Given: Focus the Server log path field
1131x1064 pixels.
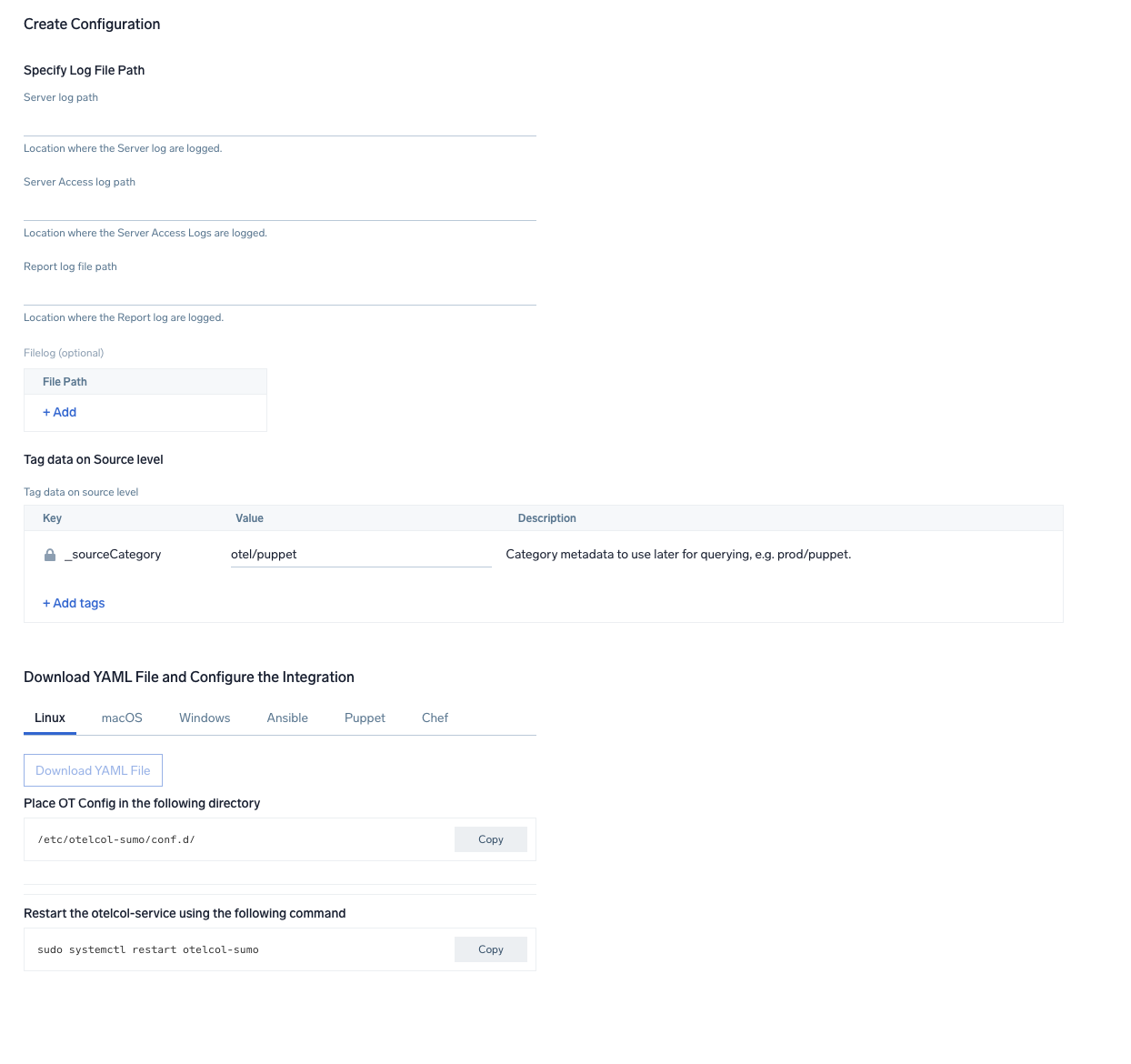Looking at the screenshot, I should pyautogui.click(x=280, y=123).
